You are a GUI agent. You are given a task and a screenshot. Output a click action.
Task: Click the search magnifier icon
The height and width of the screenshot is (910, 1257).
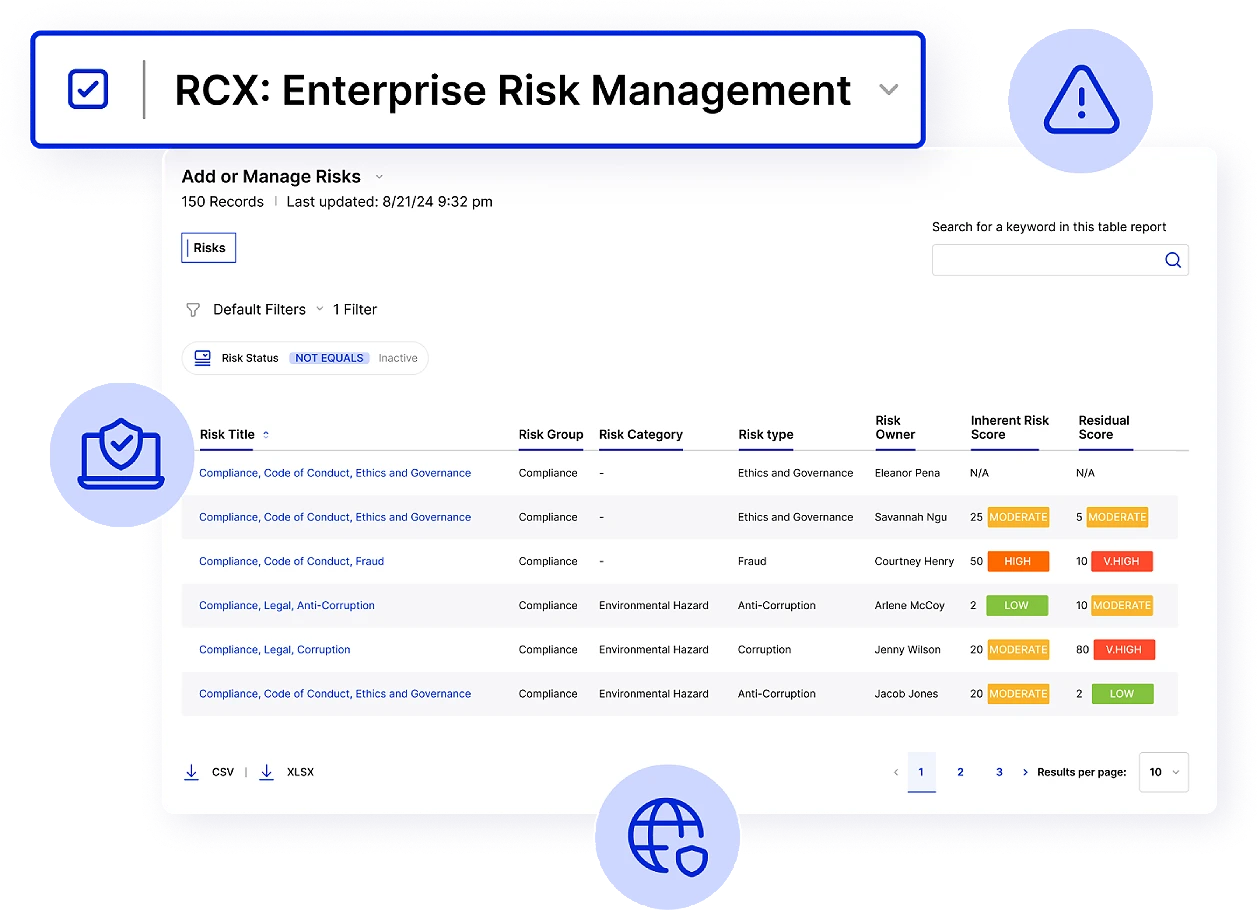(x=1173, y=260)
